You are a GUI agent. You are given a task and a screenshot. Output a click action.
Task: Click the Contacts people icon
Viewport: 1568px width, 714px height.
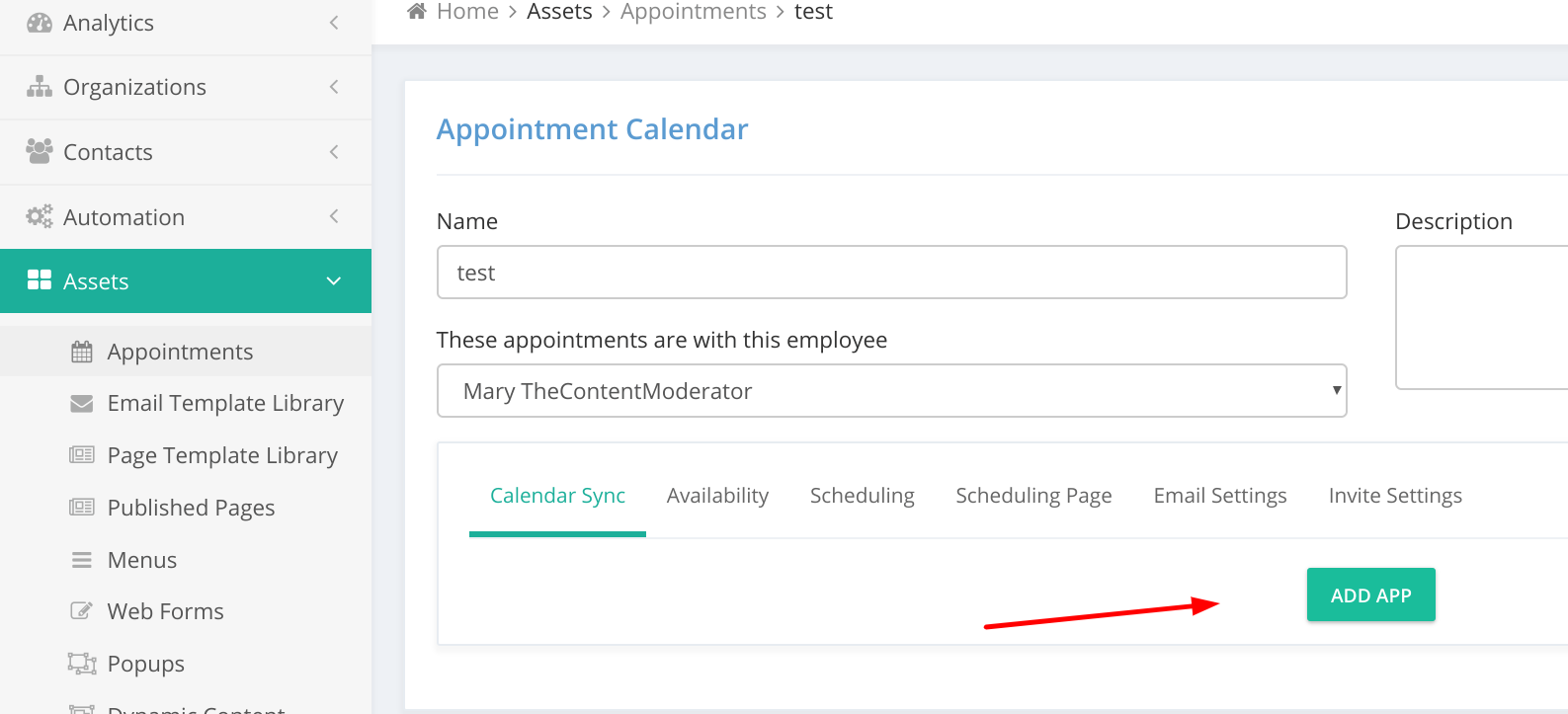pyautogui.click(x=40, y=151)
